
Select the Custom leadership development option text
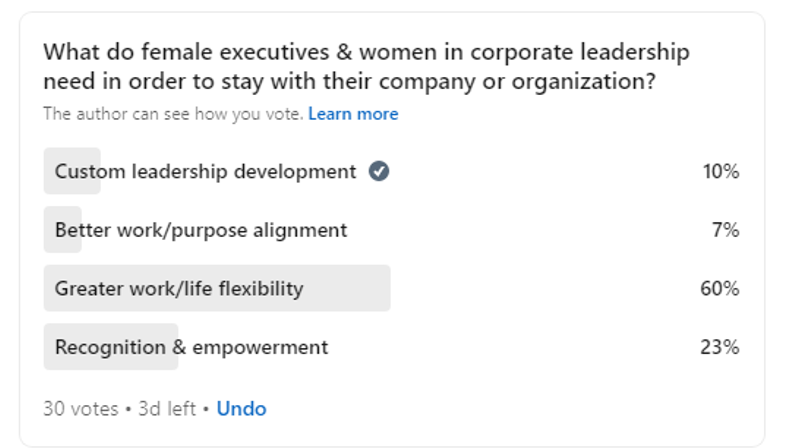point(205,171)
